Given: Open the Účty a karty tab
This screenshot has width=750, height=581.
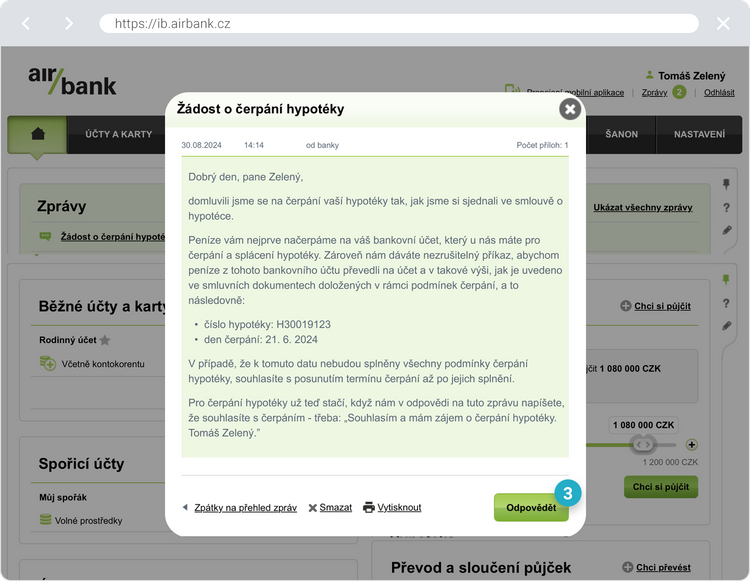Looking at the screenshot, I should (118, 134).
